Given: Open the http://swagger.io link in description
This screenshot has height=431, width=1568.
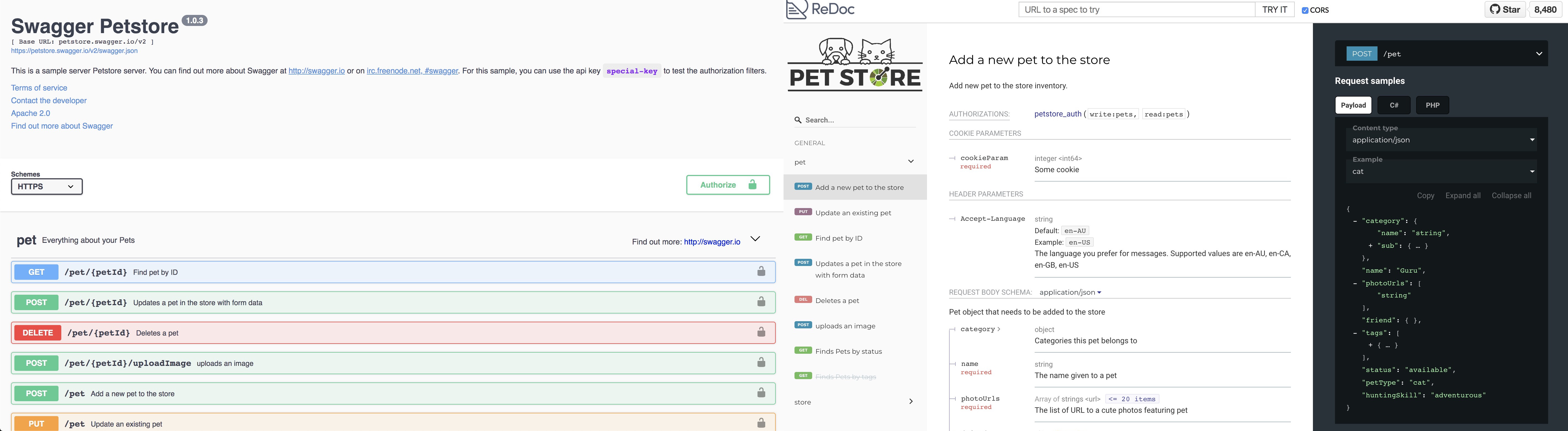Looking at the screenshot, I should click(x=317, y=71).
